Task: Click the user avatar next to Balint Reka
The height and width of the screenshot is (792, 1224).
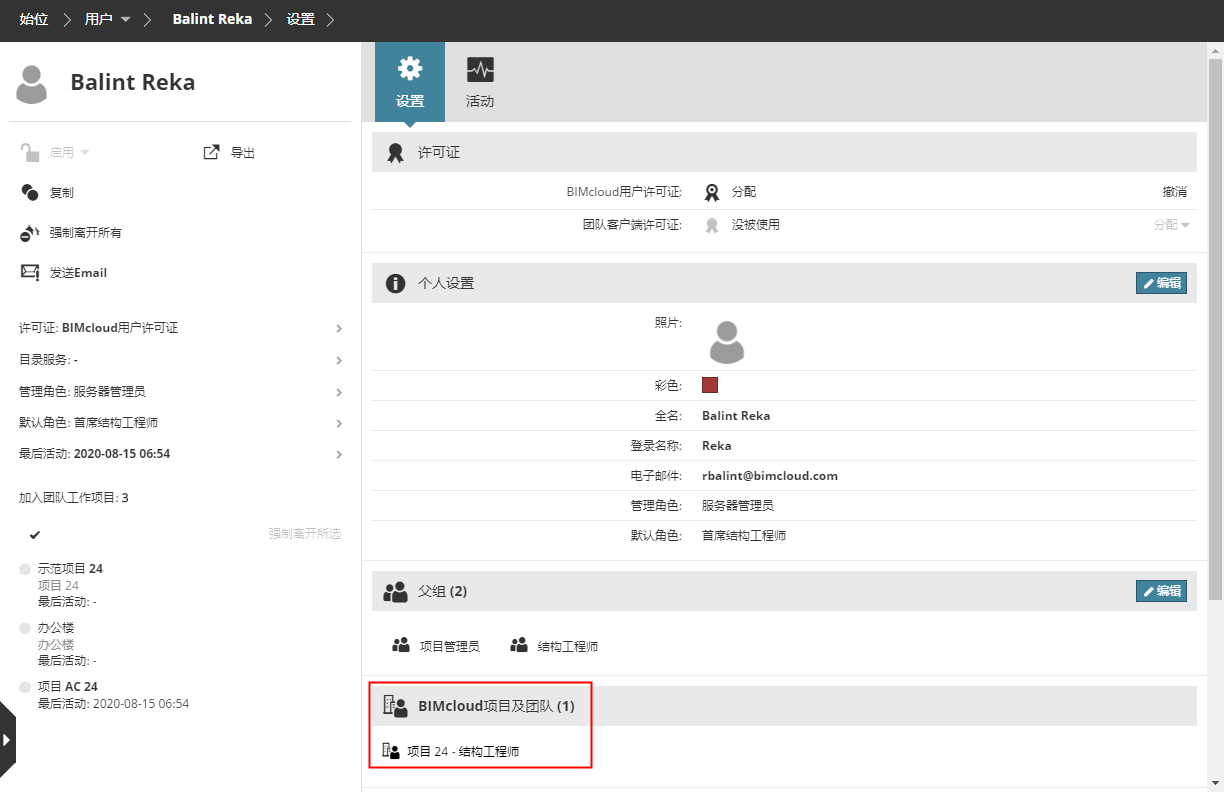Action: pos(32,84)
